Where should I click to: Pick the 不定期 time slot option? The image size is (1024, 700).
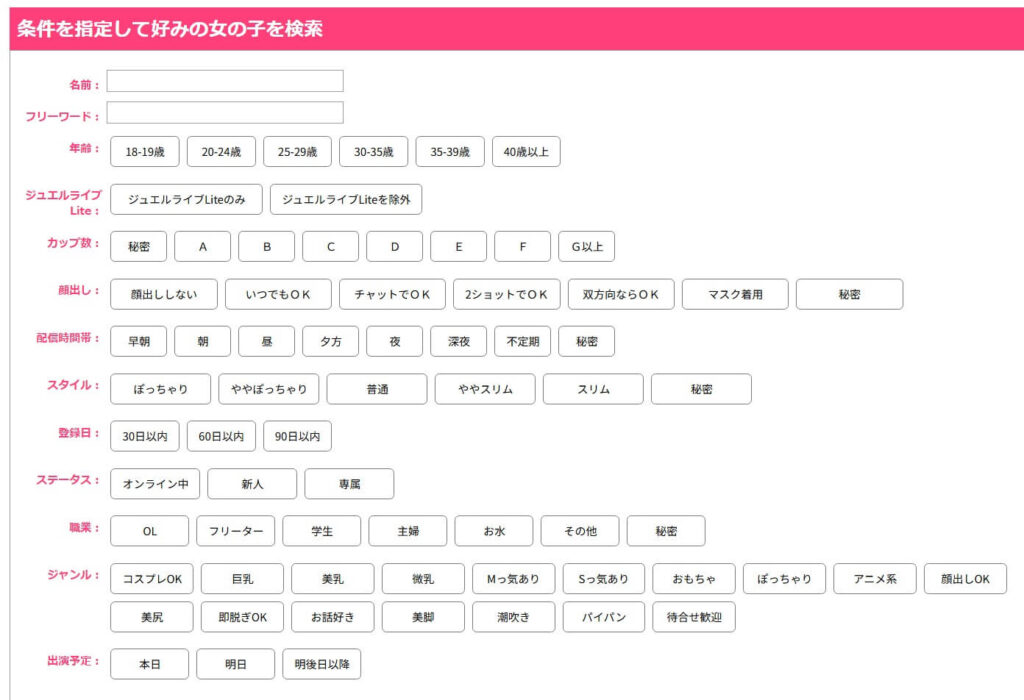[x=522, y=342]
